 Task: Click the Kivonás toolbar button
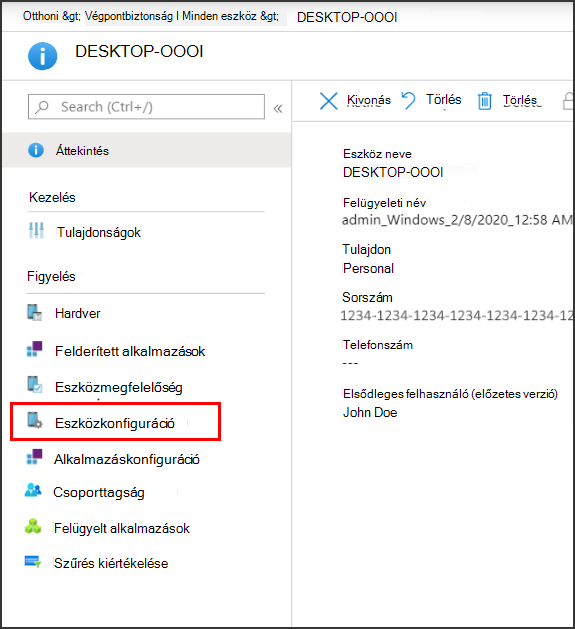click(369, 100)
